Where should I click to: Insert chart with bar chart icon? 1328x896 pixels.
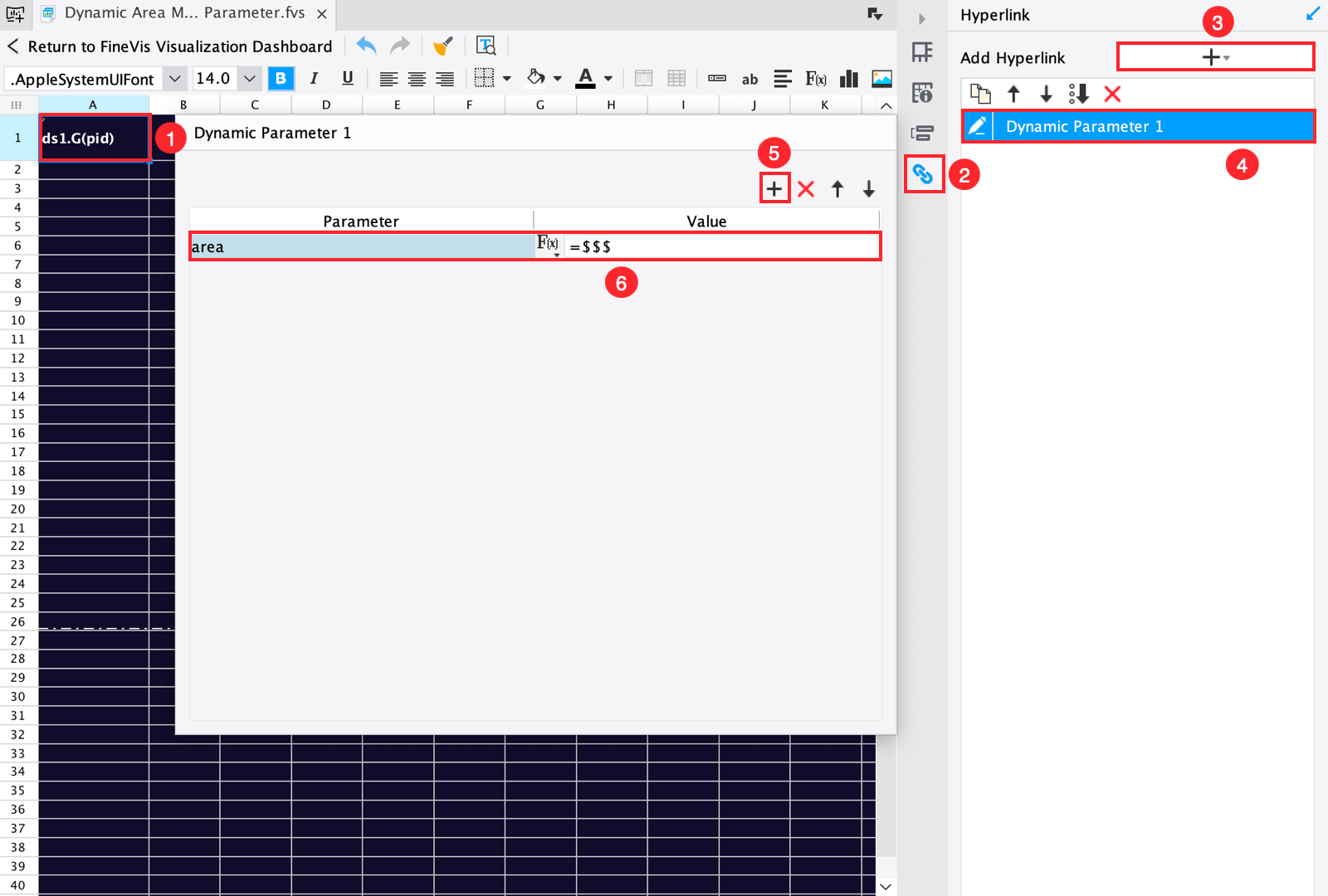click(x=848, y=78)
